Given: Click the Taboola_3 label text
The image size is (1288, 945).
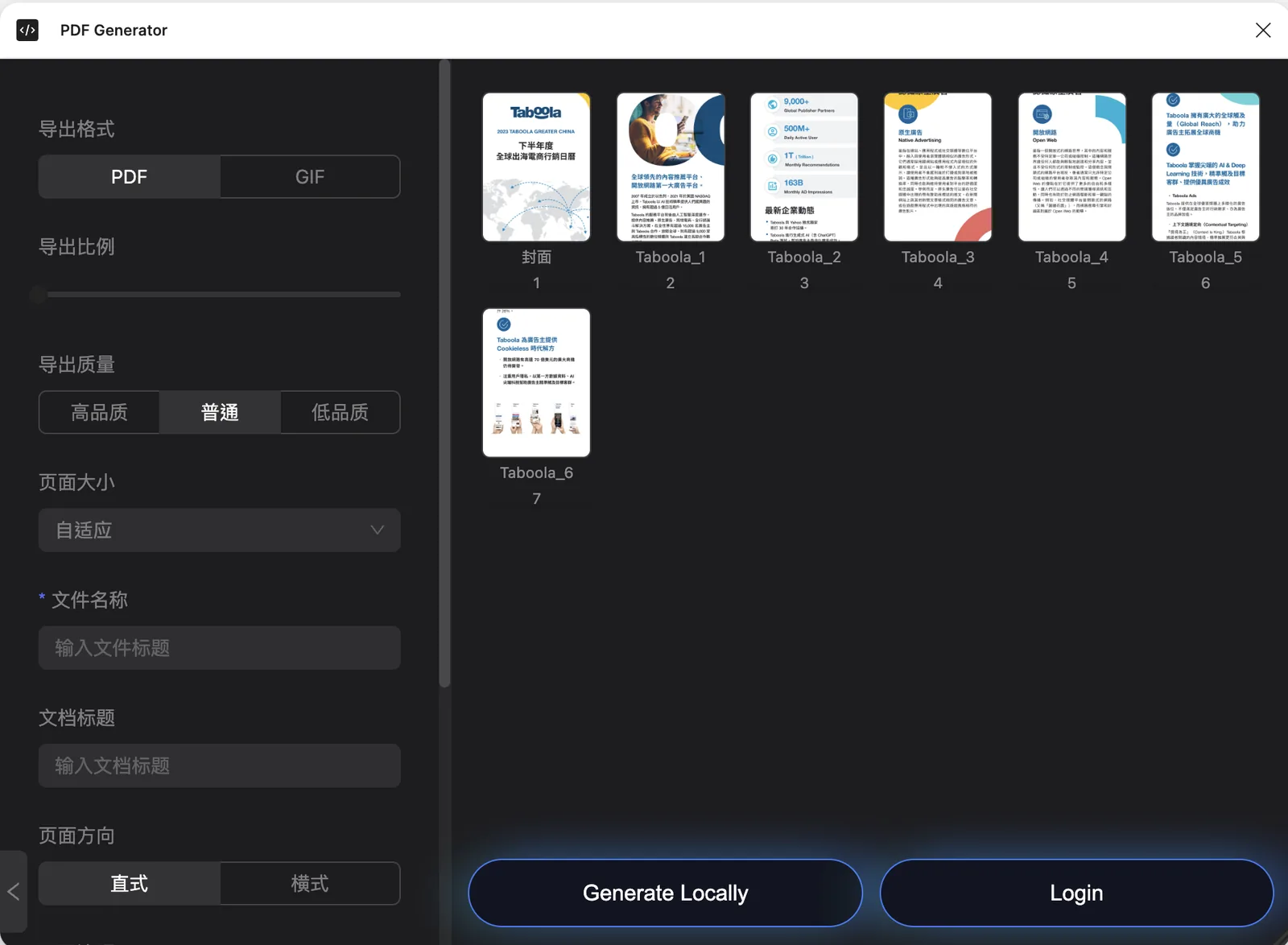Looking at the screenshot, I should point(938,258).
